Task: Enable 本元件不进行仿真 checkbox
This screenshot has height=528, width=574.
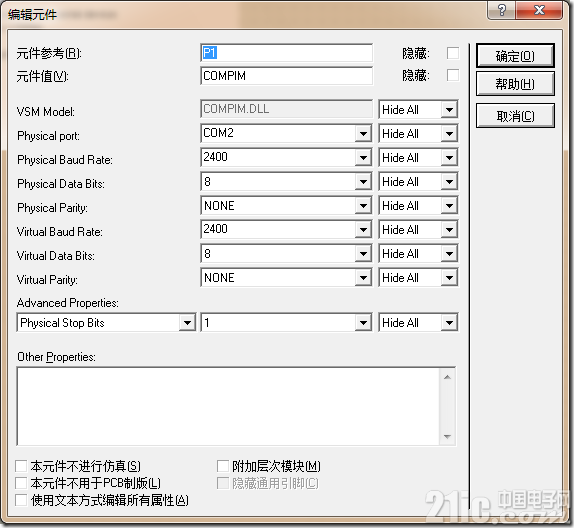Action: 21,466
